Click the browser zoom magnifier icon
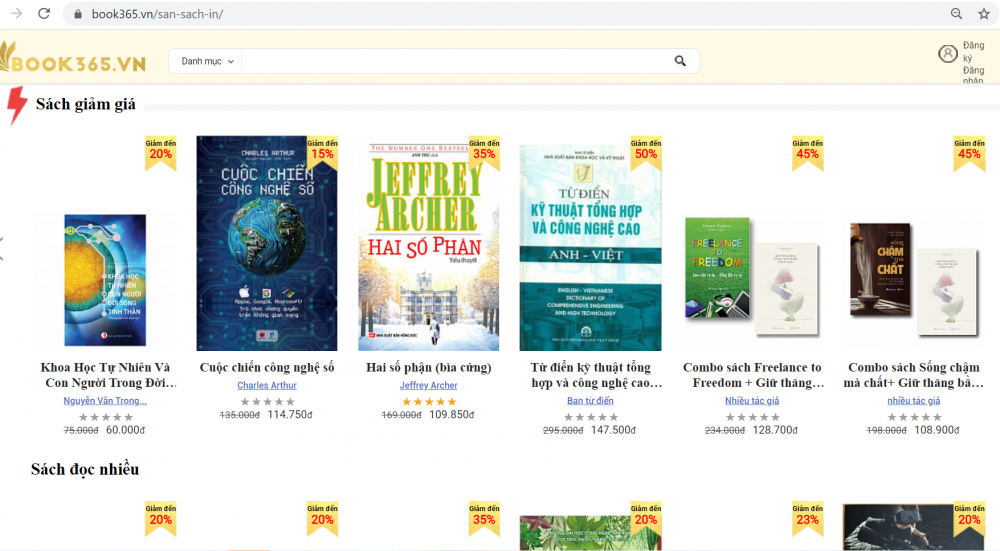The image size is (1000, 551). (x=957, y=14)
